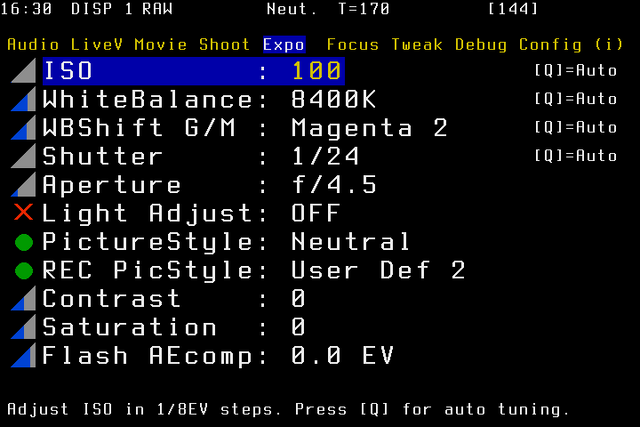Select the WhiteBalance menu row
Screen dimensions: 640x427
209,99
